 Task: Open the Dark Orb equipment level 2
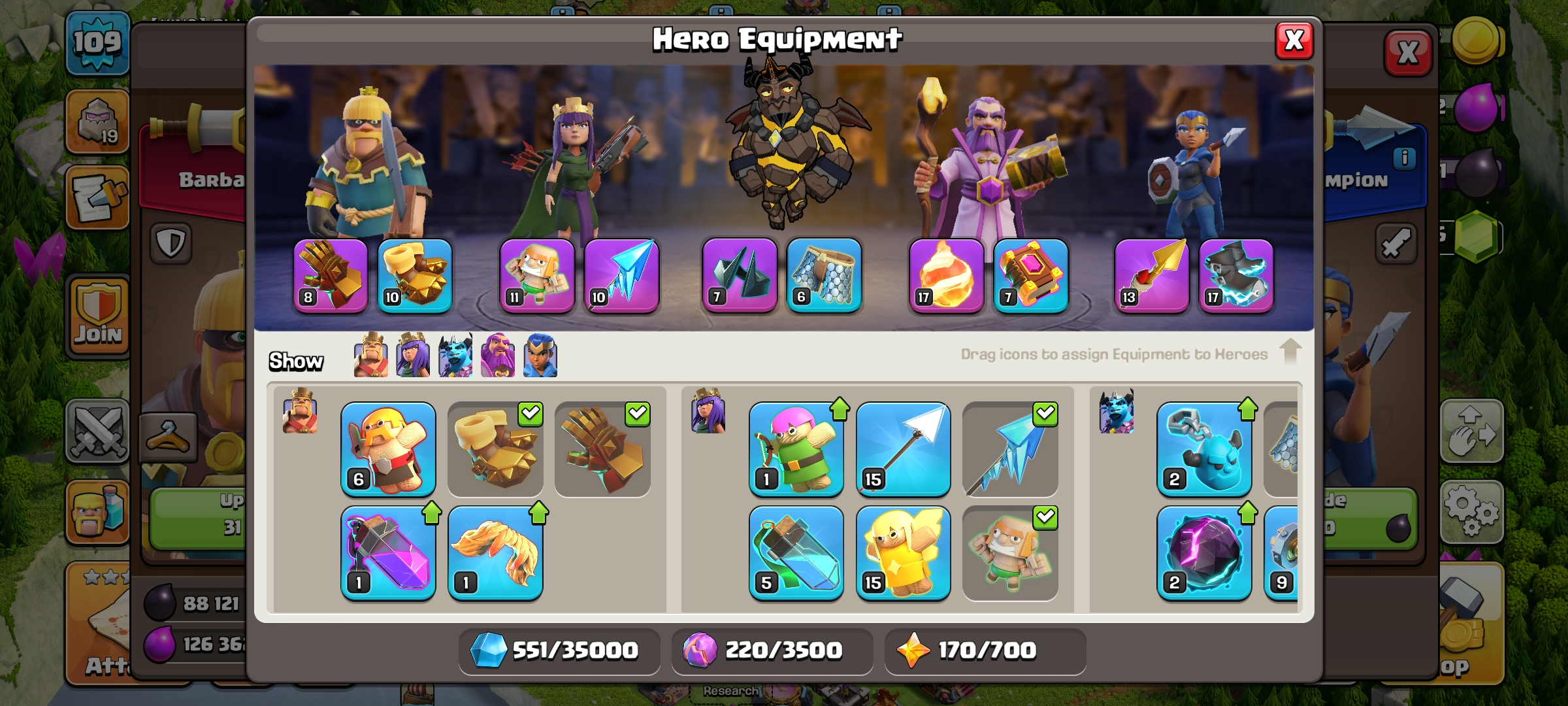click(x=1204, y=553)
